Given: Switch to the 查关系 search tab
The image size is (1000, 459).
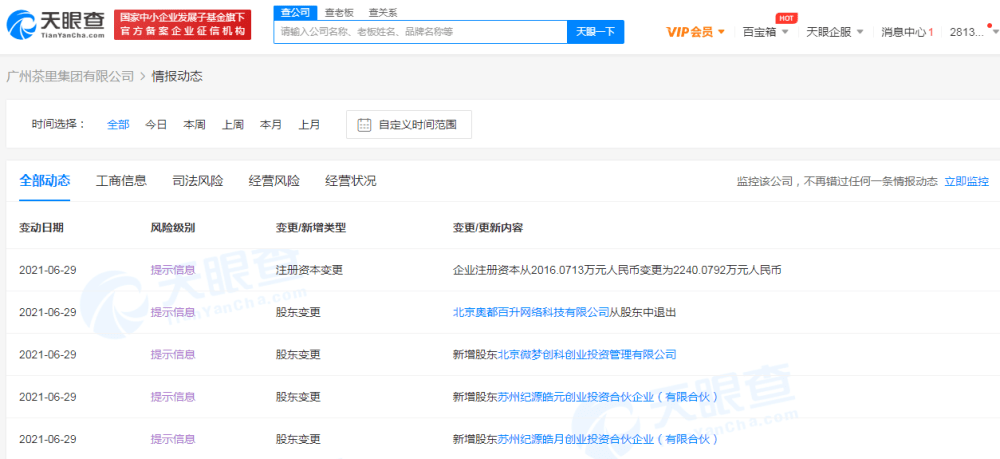Looking at the screenshot, I should [x=383, y=12].
